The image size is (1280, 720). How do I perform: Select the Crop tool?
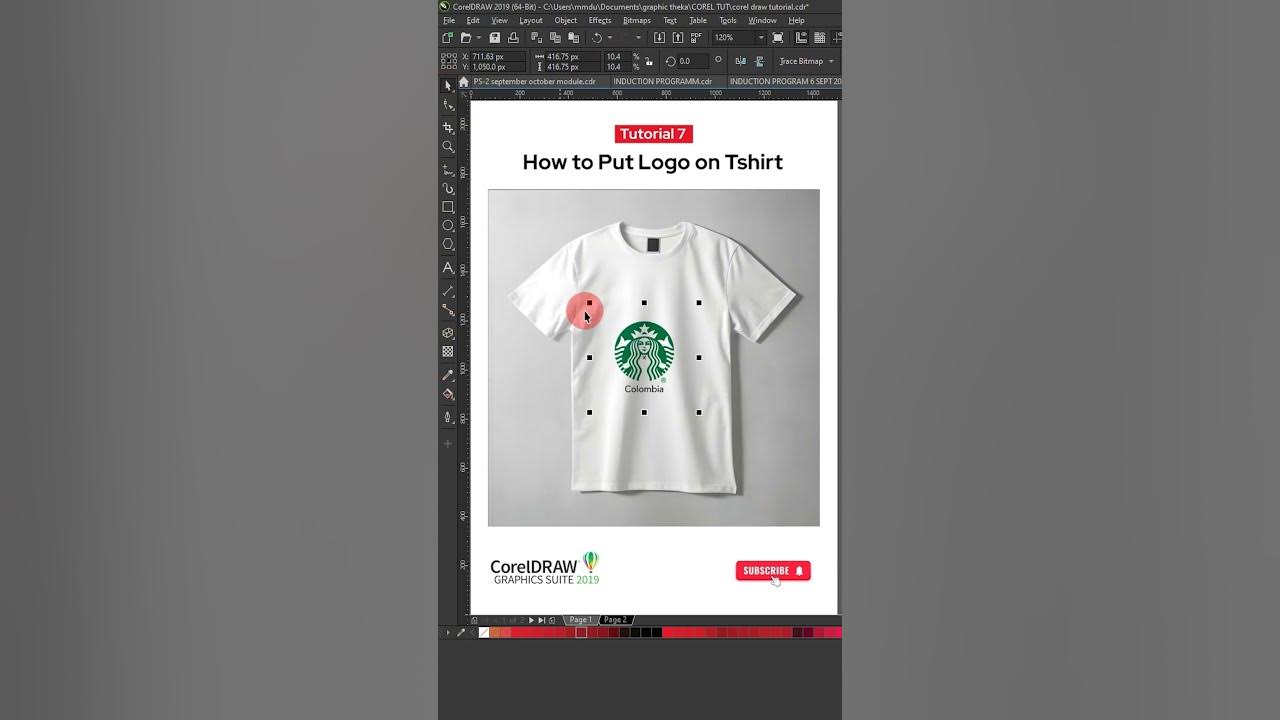448,128
